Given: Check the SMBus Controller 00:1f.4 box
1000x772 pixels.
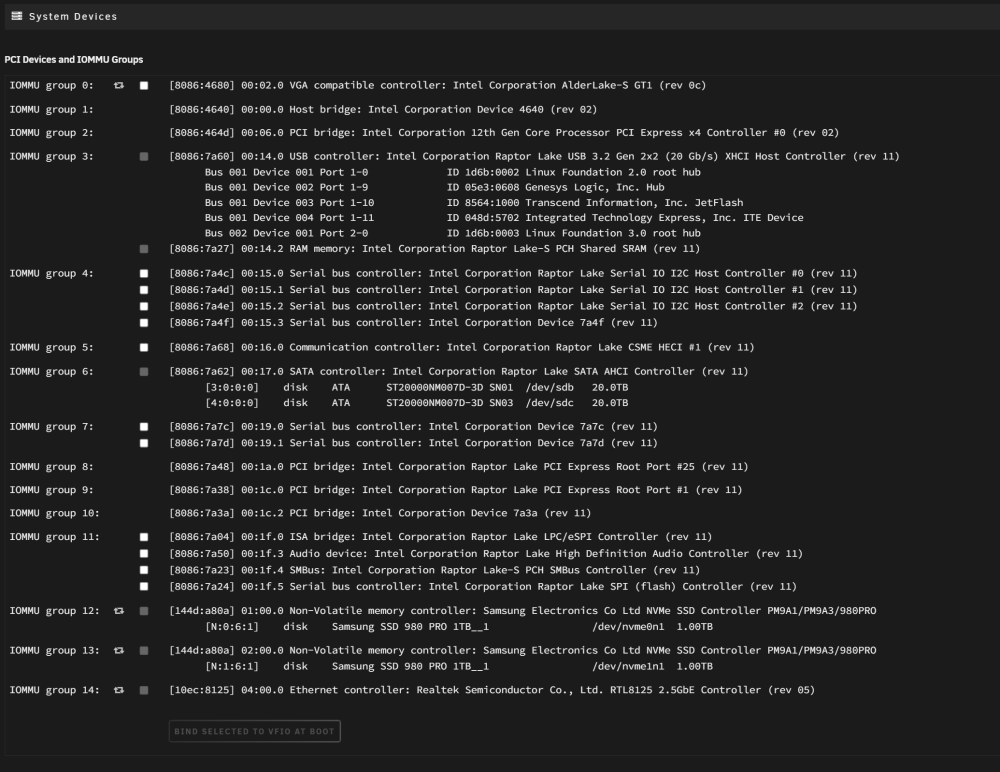Looking at the screenshot, I should click(144, 570).
